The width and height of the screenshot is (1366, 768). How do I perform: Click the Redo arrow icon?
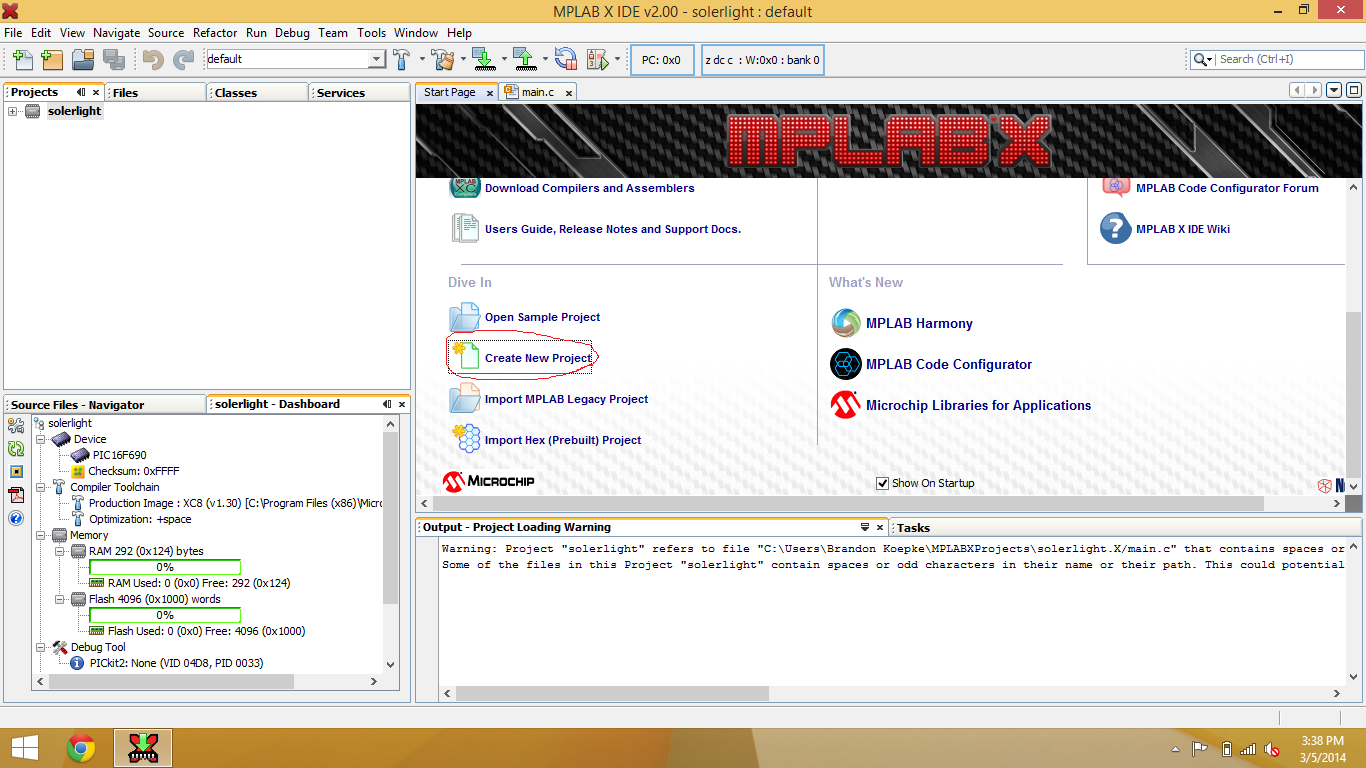183,59
